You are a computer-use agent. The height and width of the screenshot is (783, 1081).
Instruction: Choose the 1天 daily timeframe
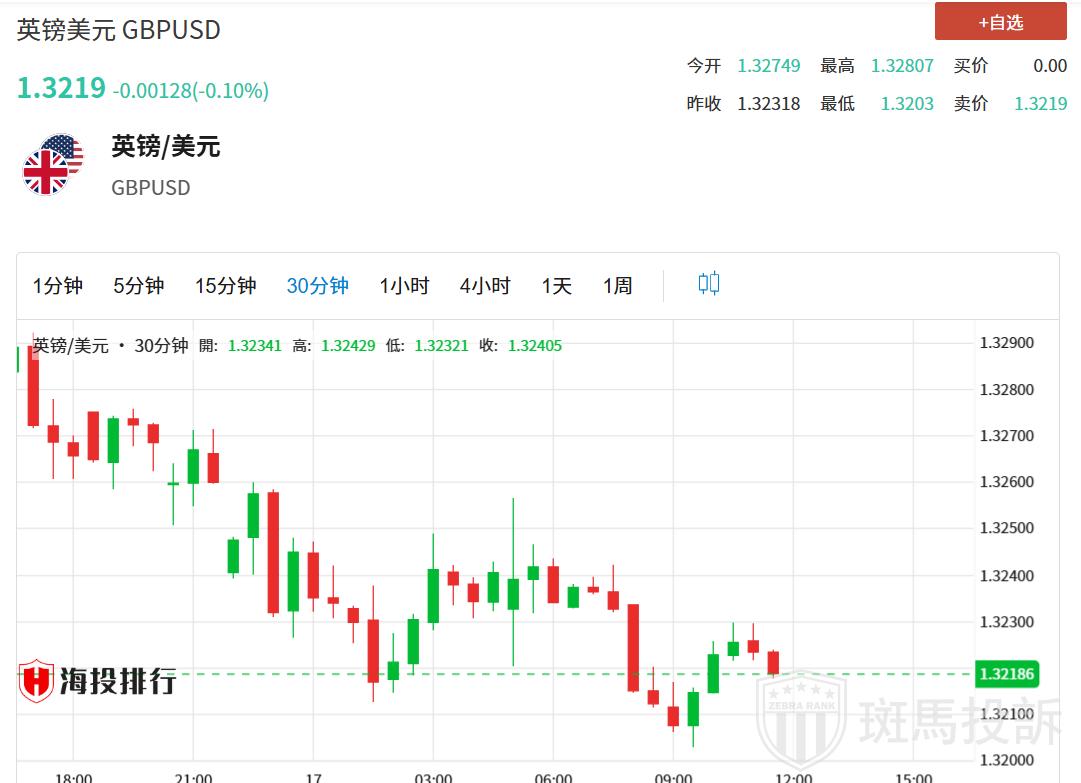point(556,286)
